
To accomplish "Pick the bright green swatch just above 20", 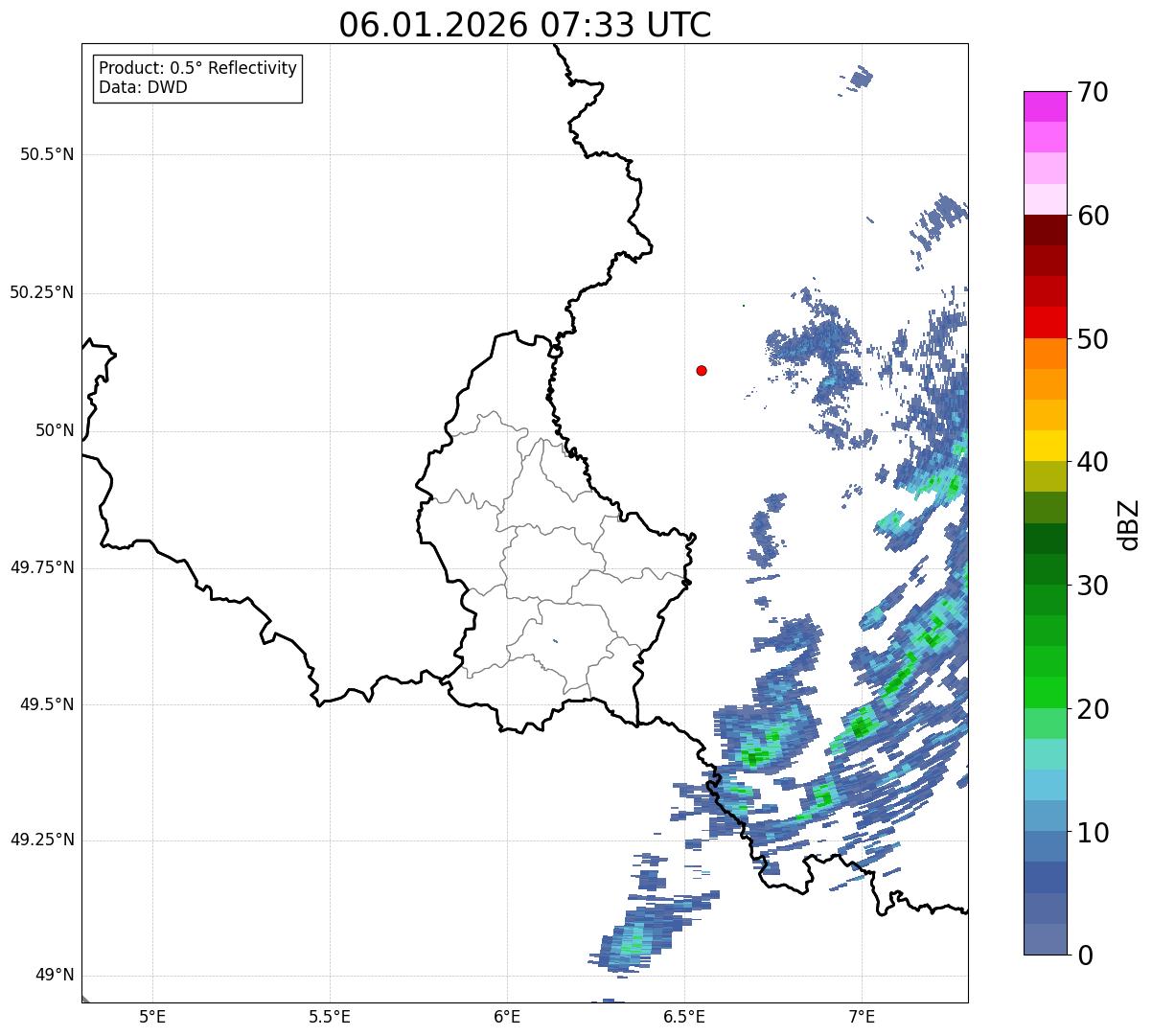I will coord(1046,692).
